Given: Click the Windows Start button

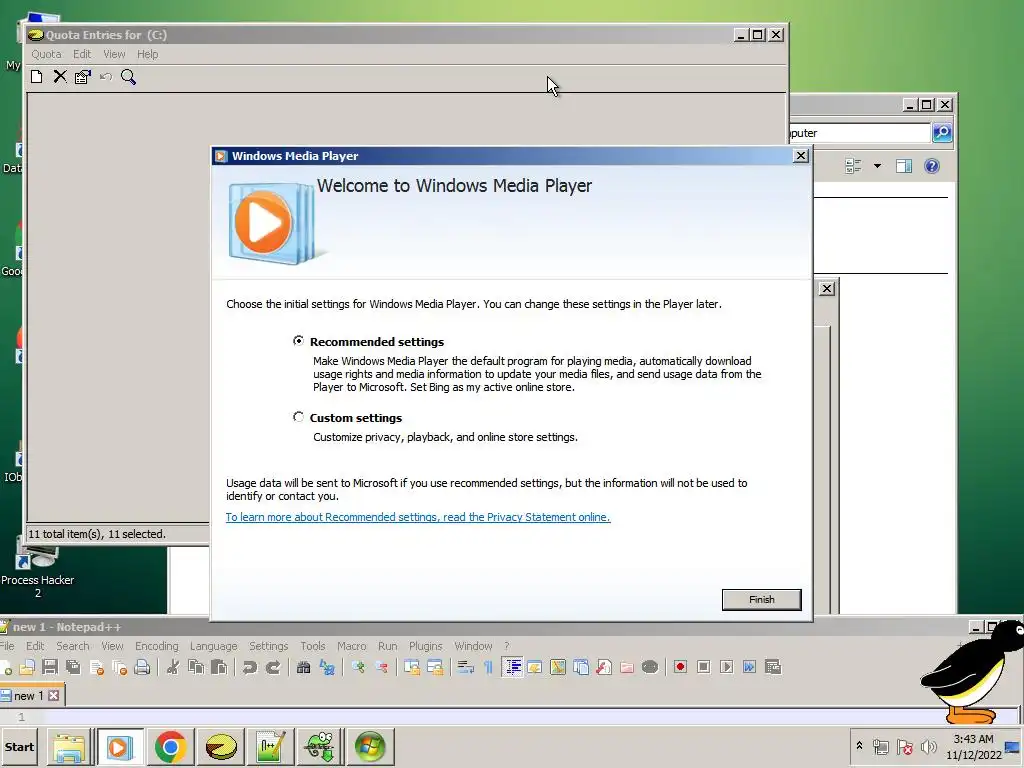Looking at the screenshot, I should [19, 747].
